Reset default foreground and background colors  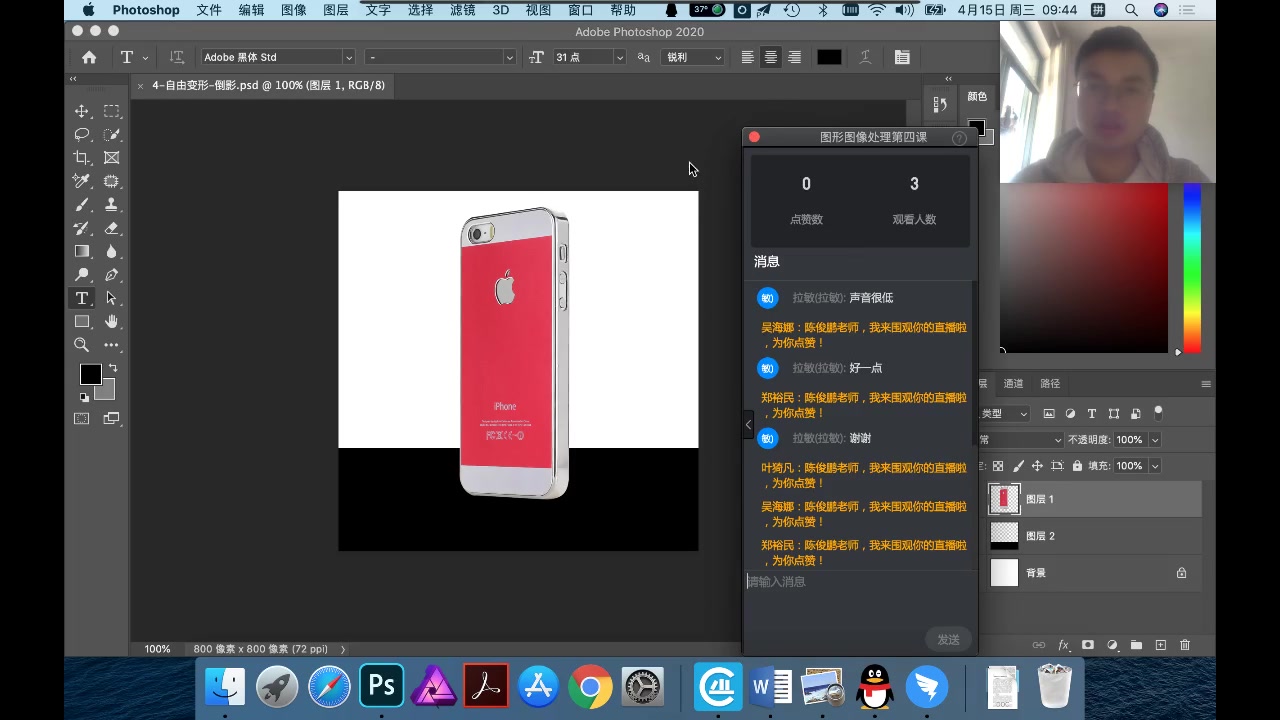point(84,397)
